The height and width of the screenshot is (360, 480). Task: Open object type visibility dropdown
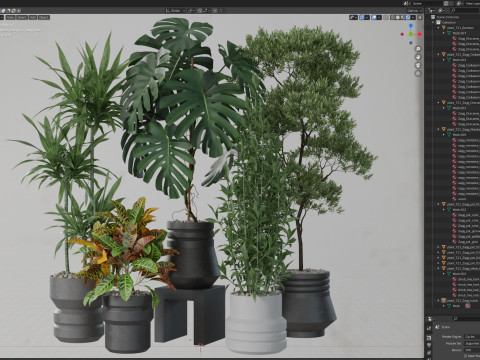pos(354,17)
